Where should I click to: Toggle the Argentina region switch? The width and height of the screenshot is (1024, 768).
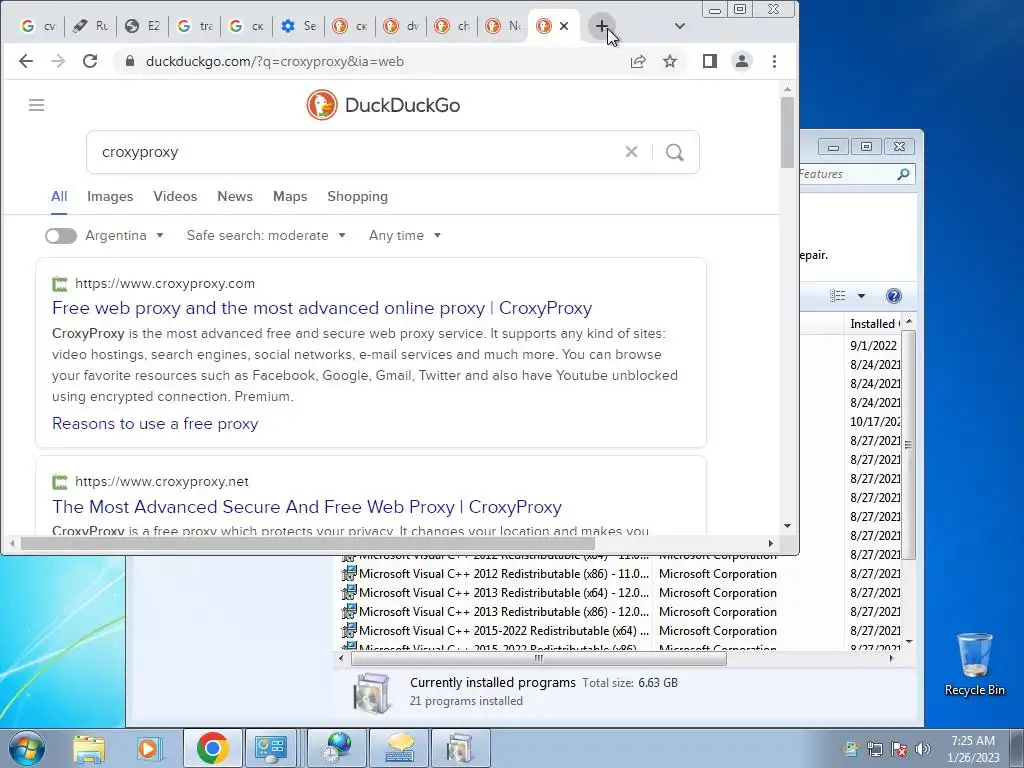pos(61,236)
